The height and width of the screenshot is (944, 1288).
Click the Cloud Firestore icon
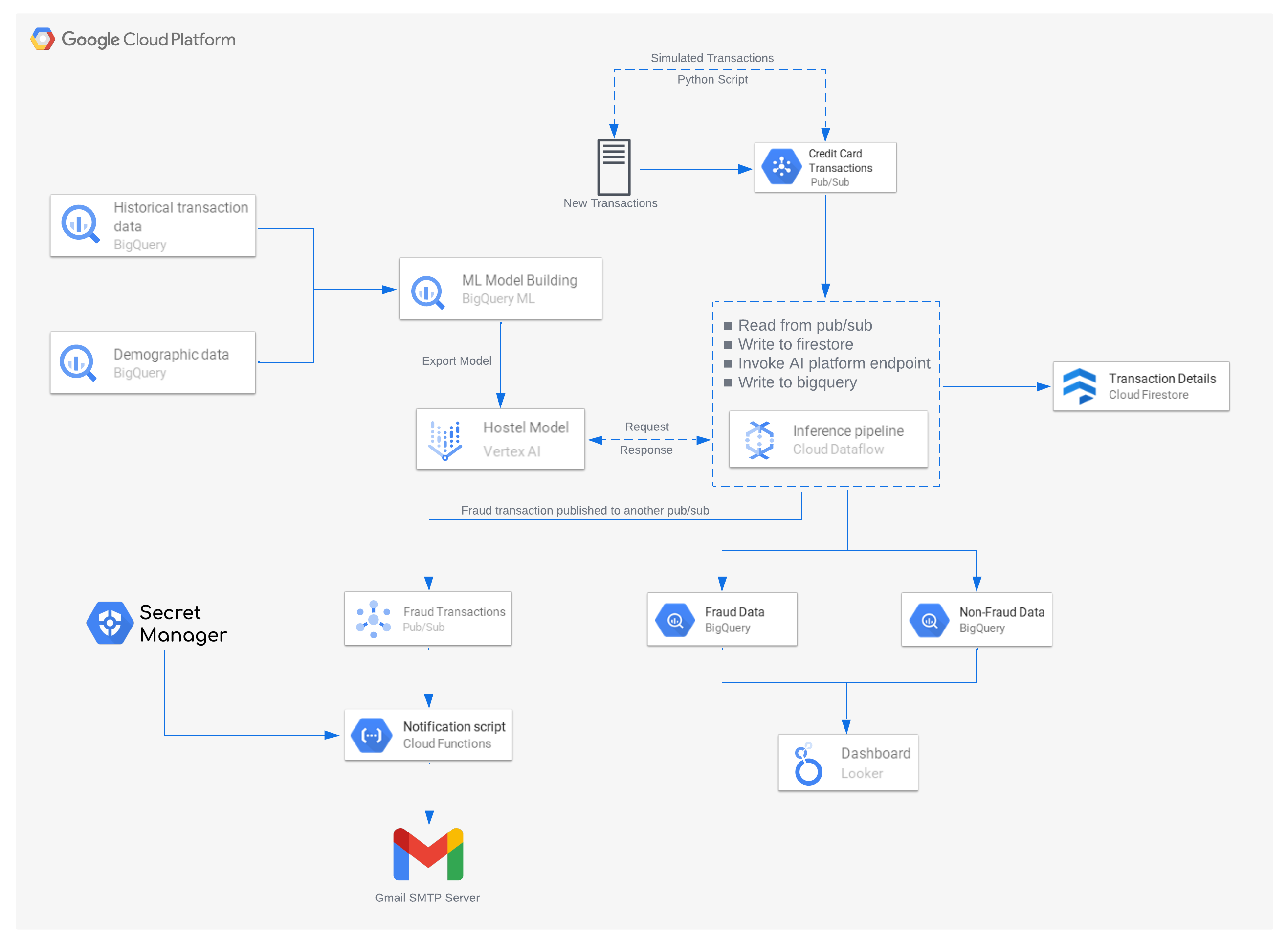[1079, 386]
